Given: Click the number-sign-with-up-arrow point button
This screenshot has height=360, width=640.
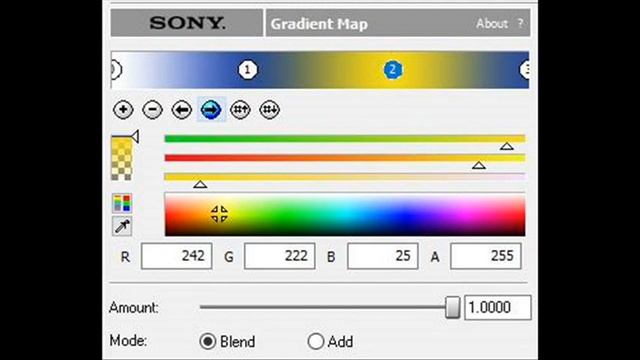Looking at the screenshot, I should (x=240, y=109).
